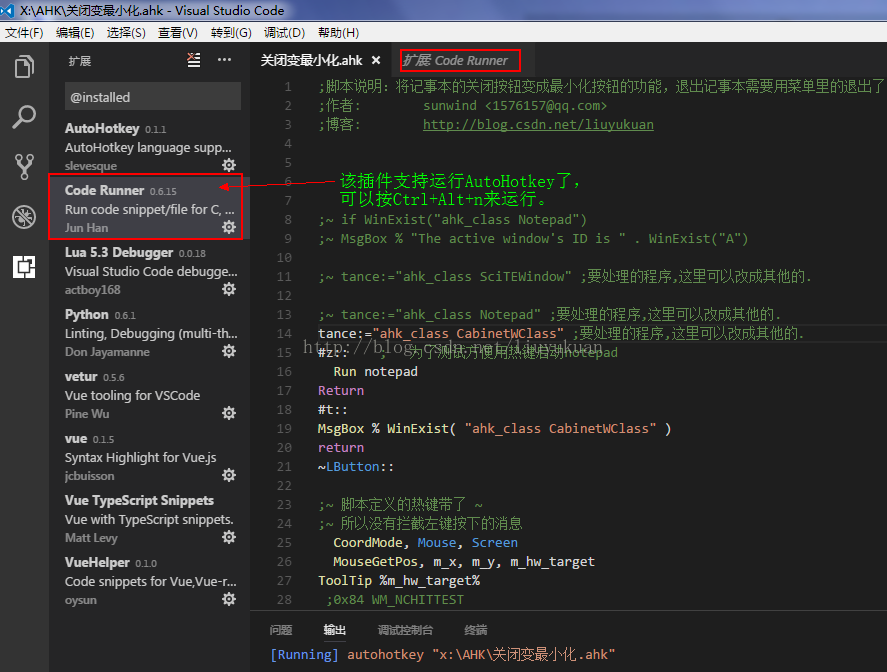Click the ';0x84 WM_NCHITTEST' comment line
This screenshot has width=887, height=672.
coord(395,600)
